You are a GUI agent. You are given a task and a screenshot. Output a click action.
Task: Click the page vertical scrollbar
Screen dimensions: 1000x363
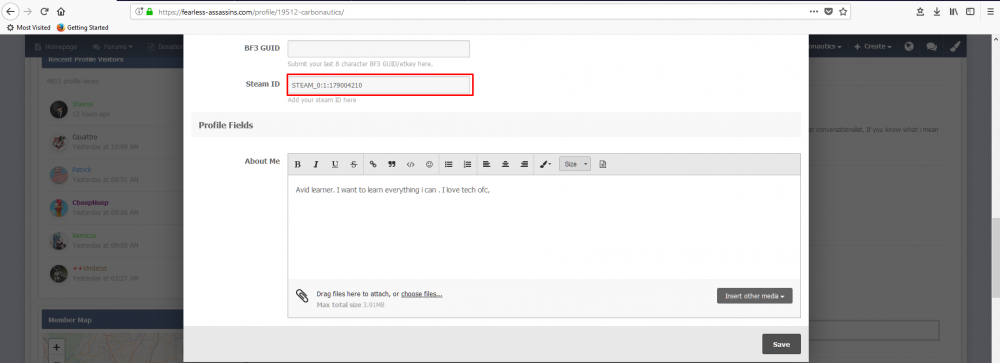[995, 258]
